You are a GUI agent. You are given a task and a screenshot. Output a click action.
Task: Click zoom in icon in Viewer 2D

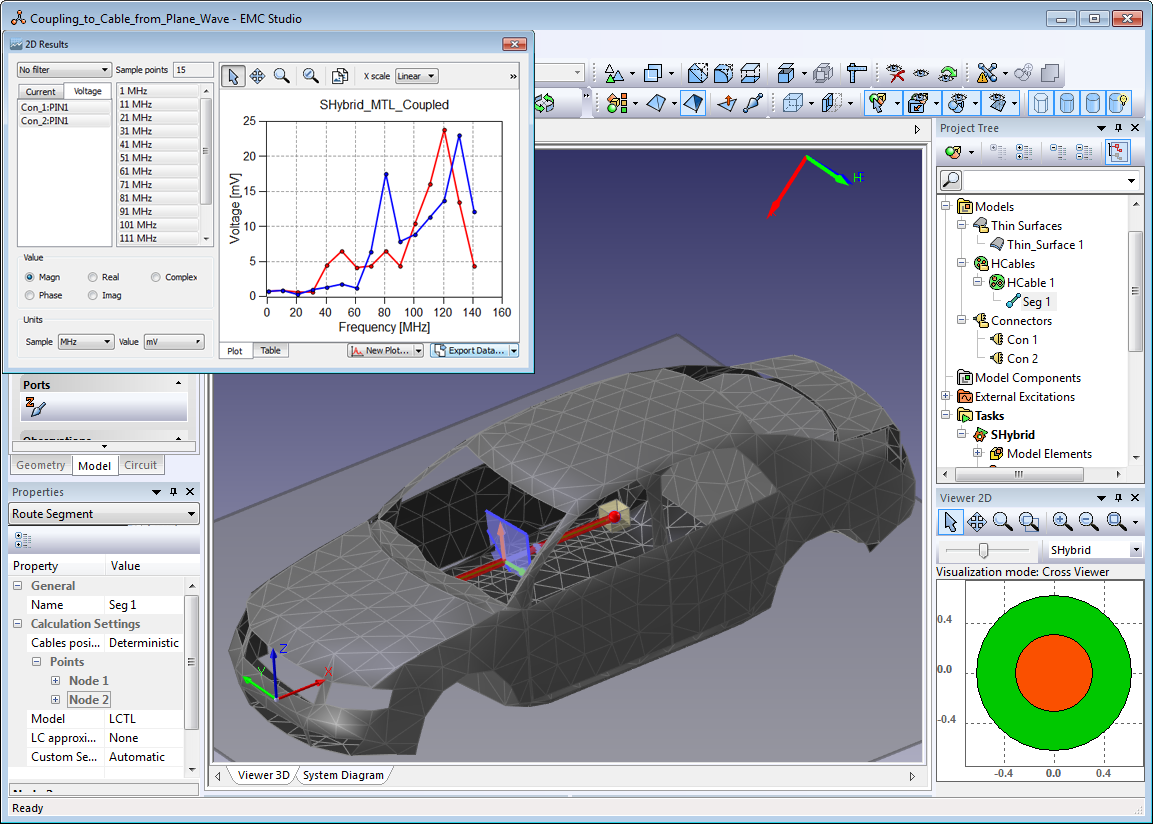coord(1061,522)
